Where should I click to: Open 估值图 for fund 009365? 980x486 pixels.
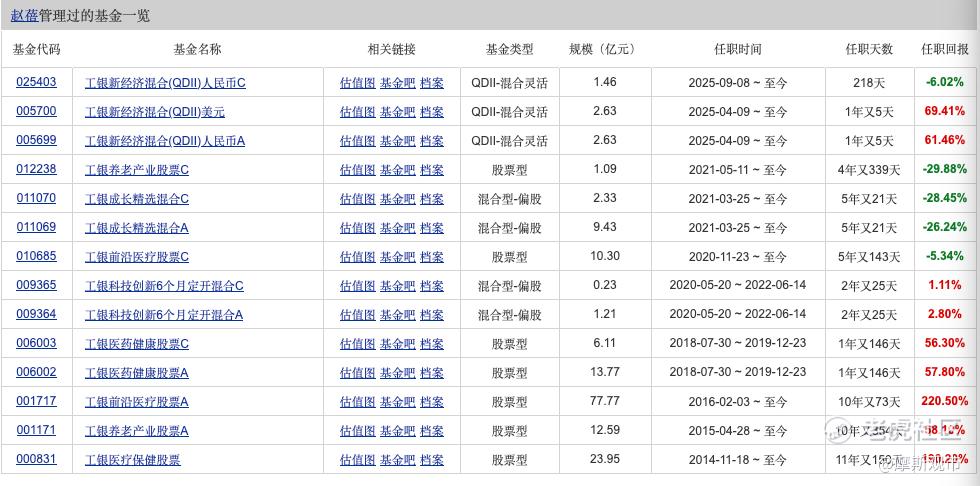pos(358,285)
